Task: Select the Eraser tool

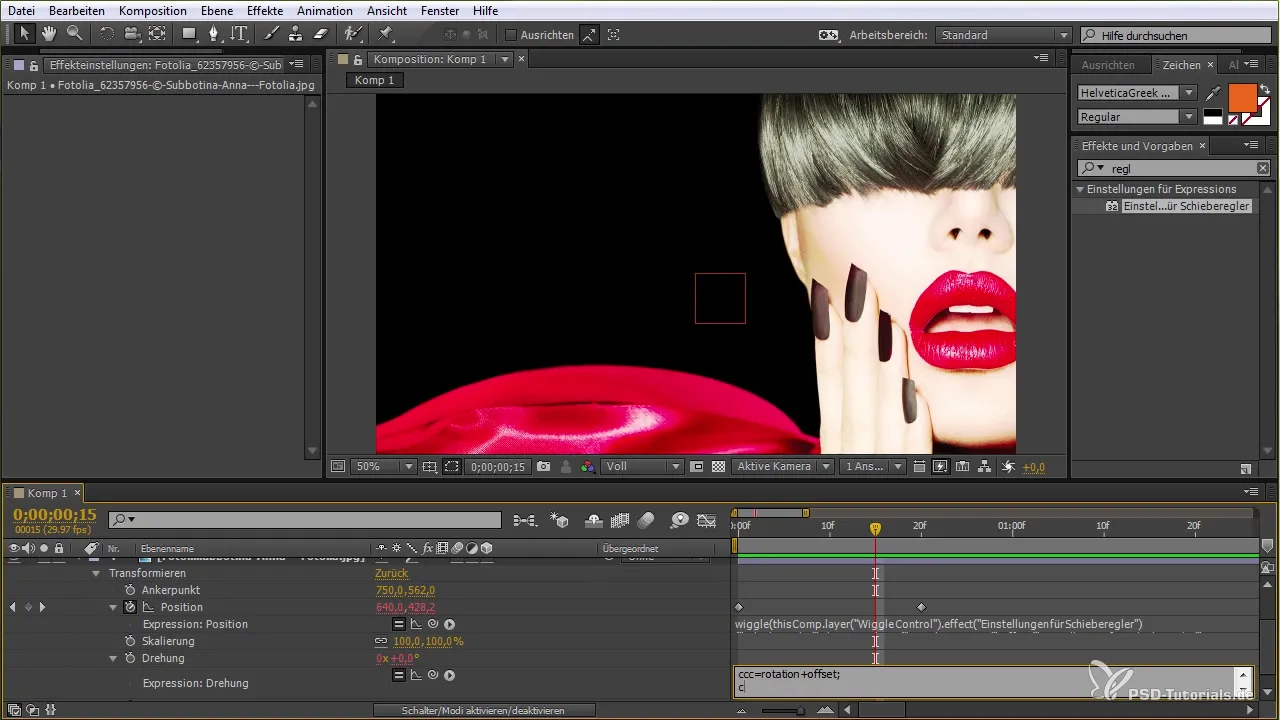Action: [x=321, y=34]
